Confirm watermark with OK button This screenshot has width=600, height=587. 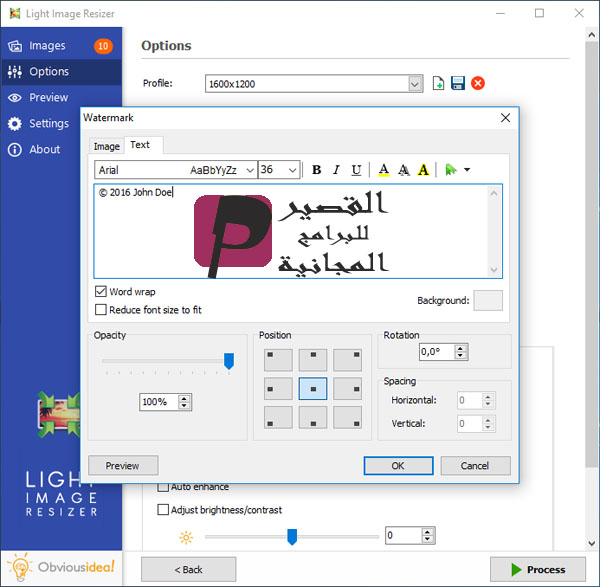[x=398, y=466]
